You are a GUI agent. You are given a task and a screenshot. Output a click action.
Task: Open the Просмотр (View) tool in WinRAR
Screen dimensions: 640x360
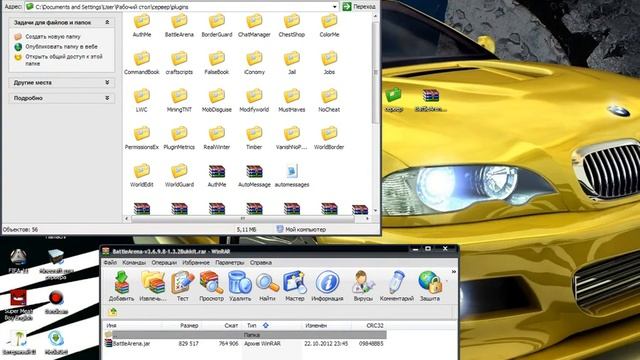pos(211,286)
